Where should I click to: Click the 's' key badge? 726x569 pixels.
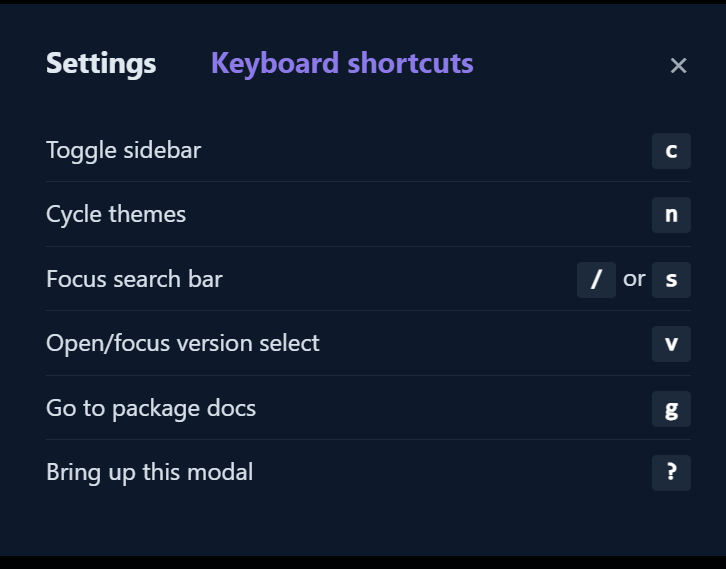pyautogui.click(x=671, y=280)
